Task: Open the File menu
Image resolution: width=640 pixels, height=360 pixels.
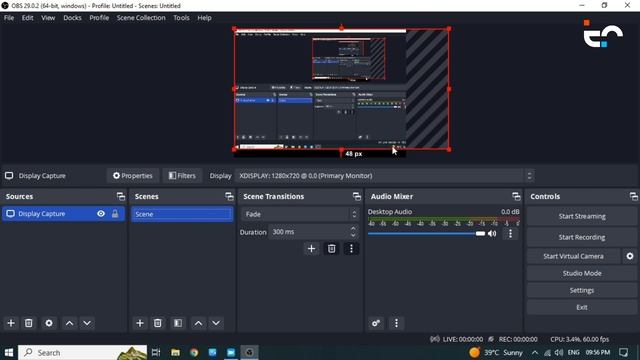Action: point(9,18)
